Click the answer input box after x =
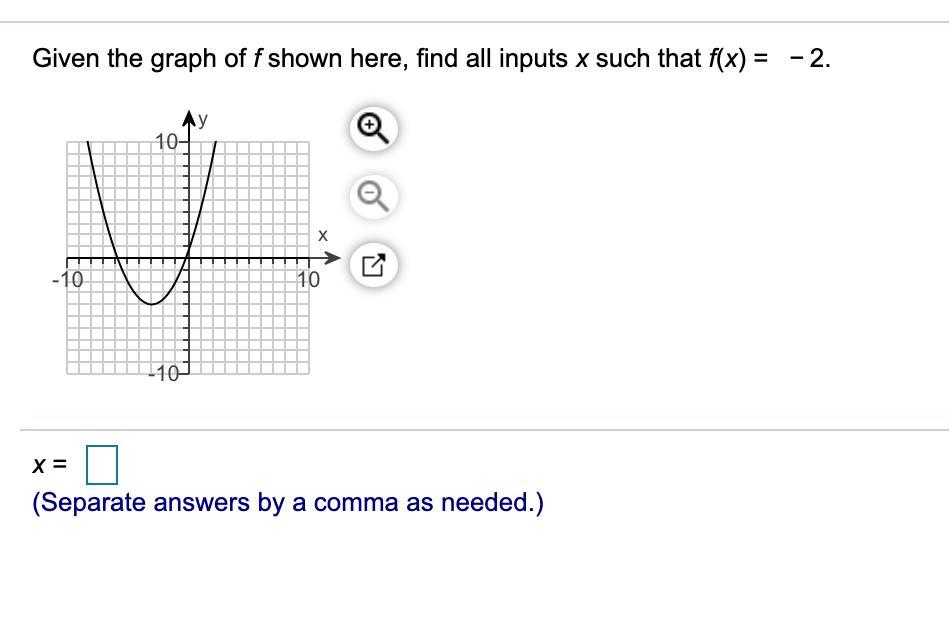 (102, 464)
